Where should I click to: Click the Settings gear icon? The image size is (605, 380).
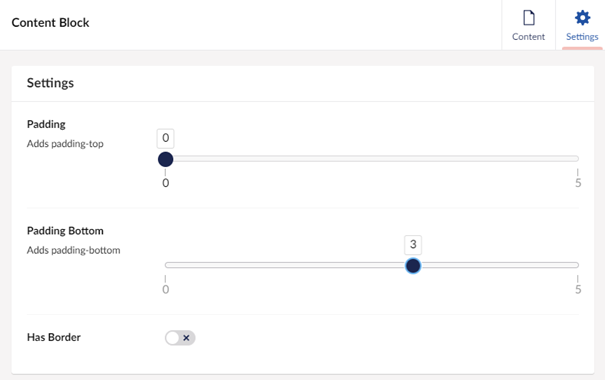(x=582, y=18)
